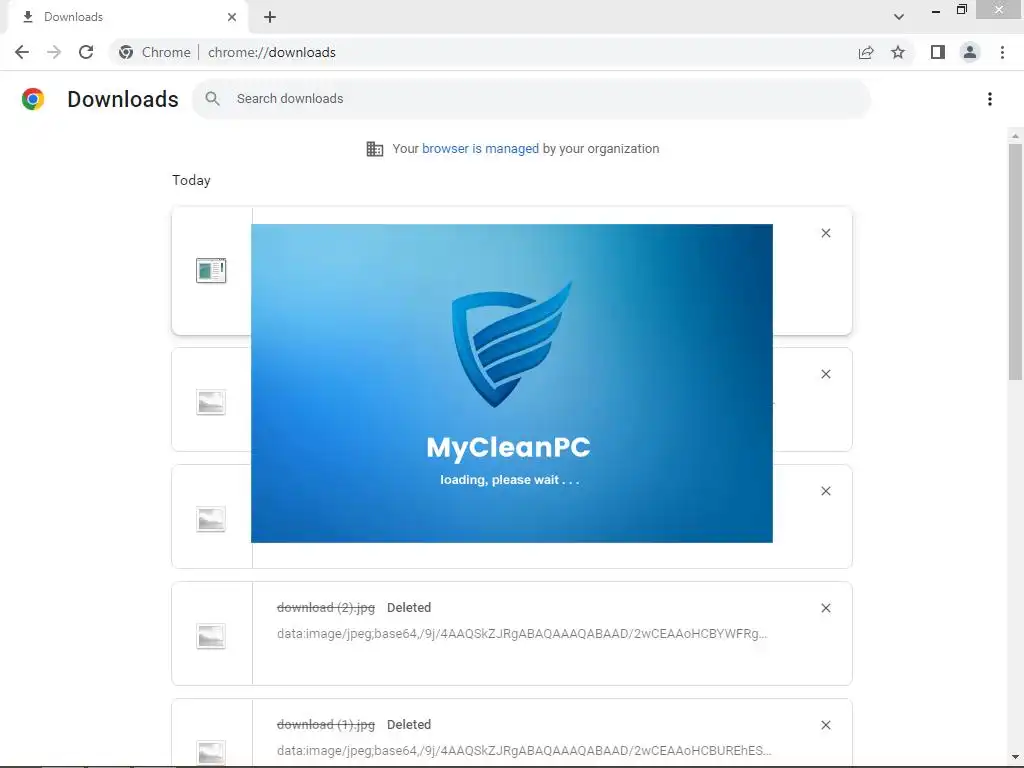
Task: Click the Search downloads field
Action: [x=532, y=99]
